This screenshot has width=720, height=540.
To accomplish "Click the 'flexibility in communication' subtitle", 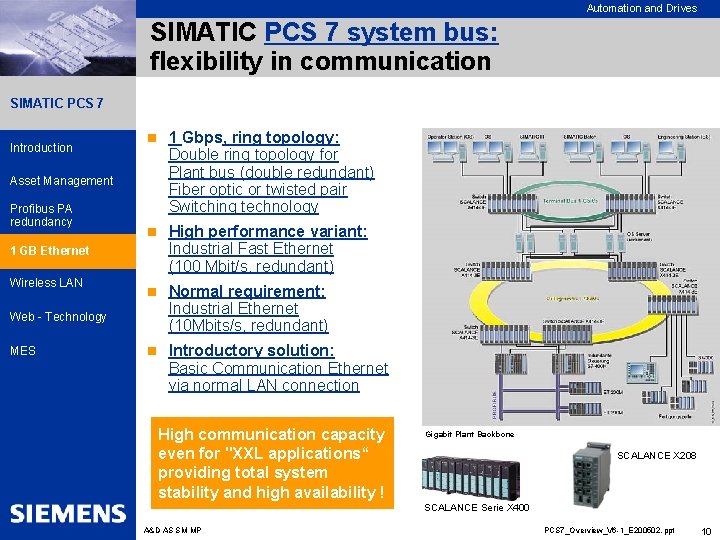I will [x=321, y=61].
